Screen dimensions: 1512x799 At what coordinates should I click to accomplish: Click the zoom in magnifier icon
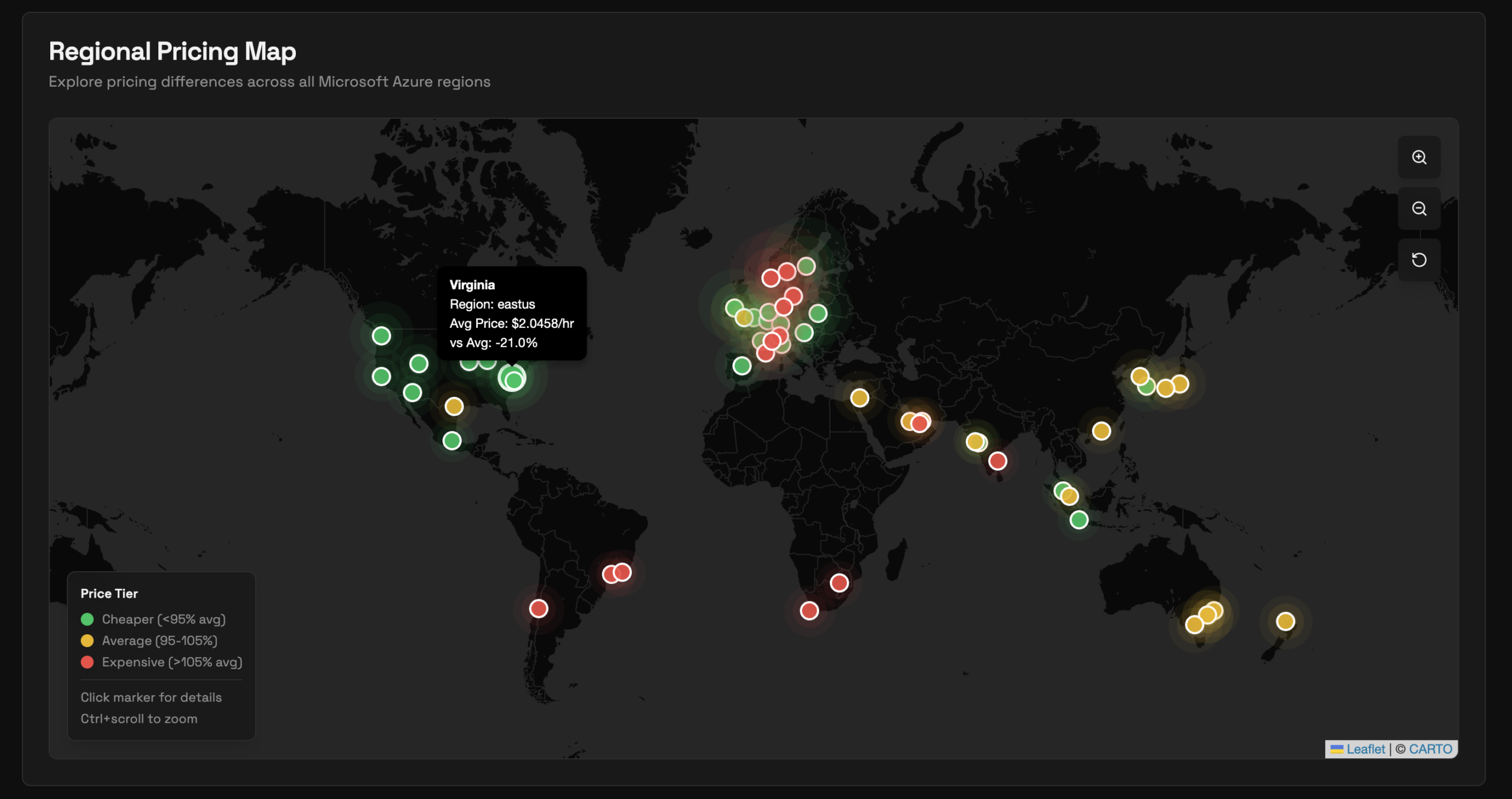click(1419, 157)
